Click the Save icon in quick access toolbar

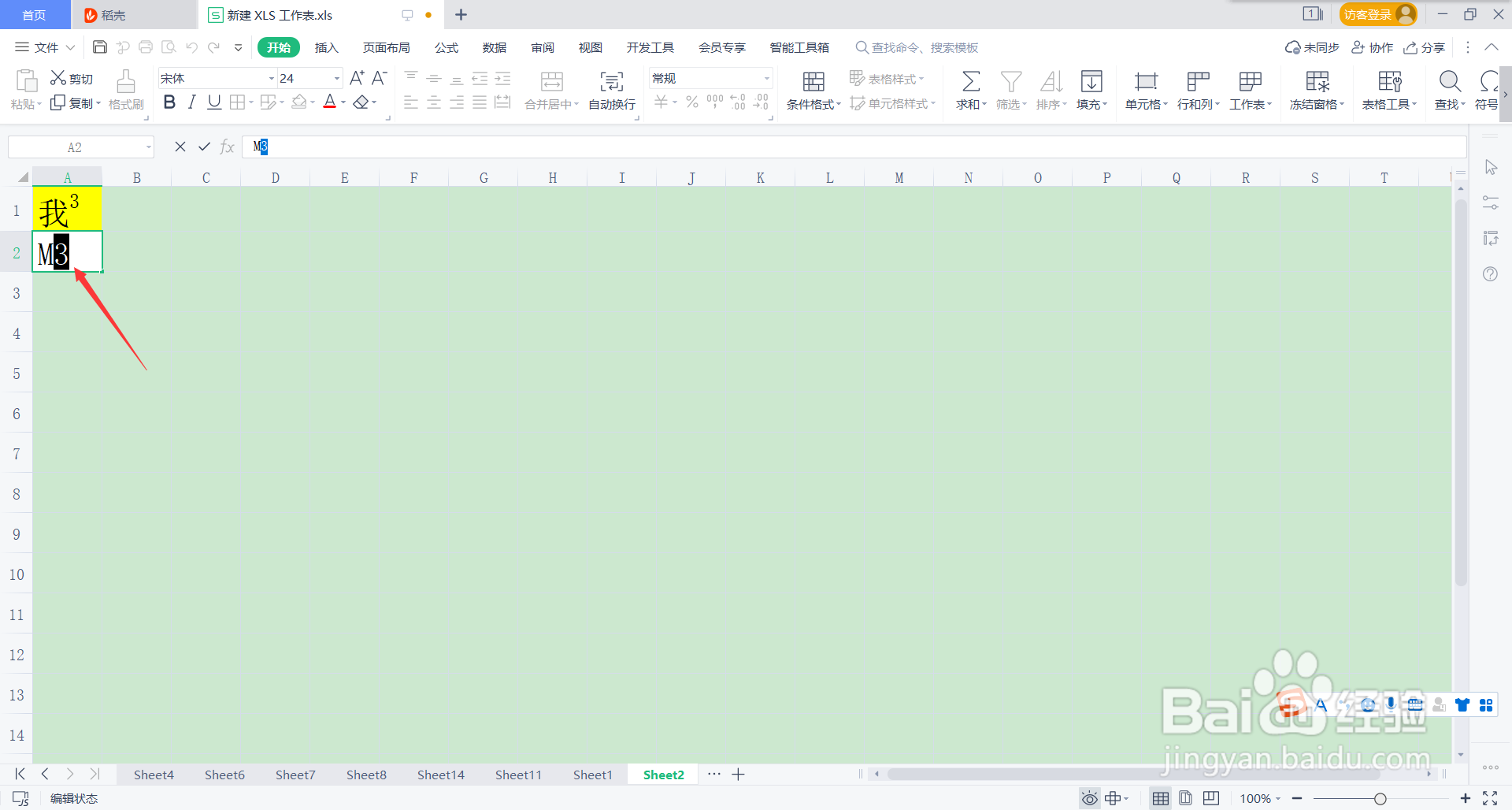tap(100, 47)
